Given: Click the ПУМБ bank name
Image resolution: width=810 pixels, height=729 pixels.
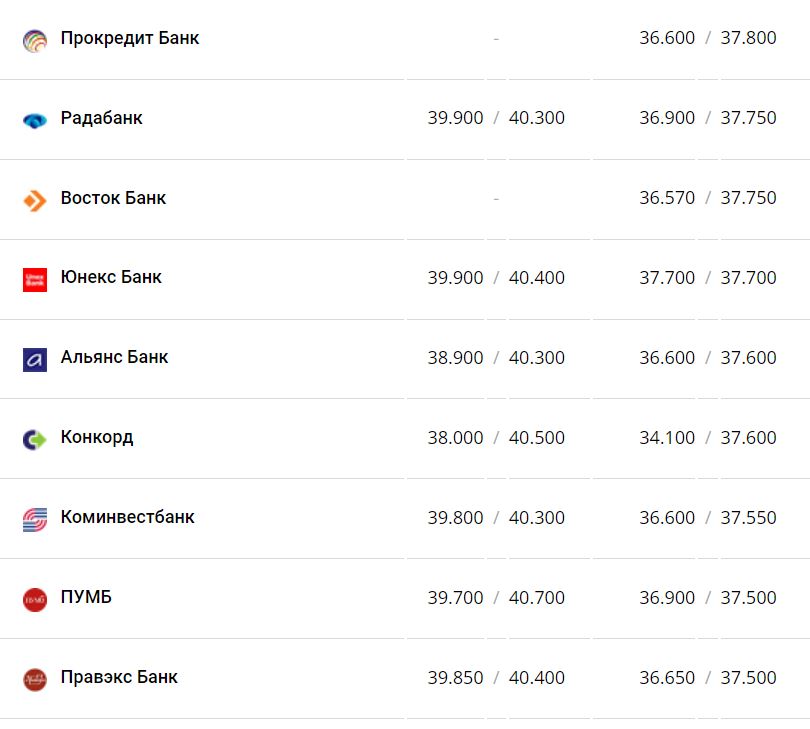Looking at the screenshot, I should pos(86,597).
